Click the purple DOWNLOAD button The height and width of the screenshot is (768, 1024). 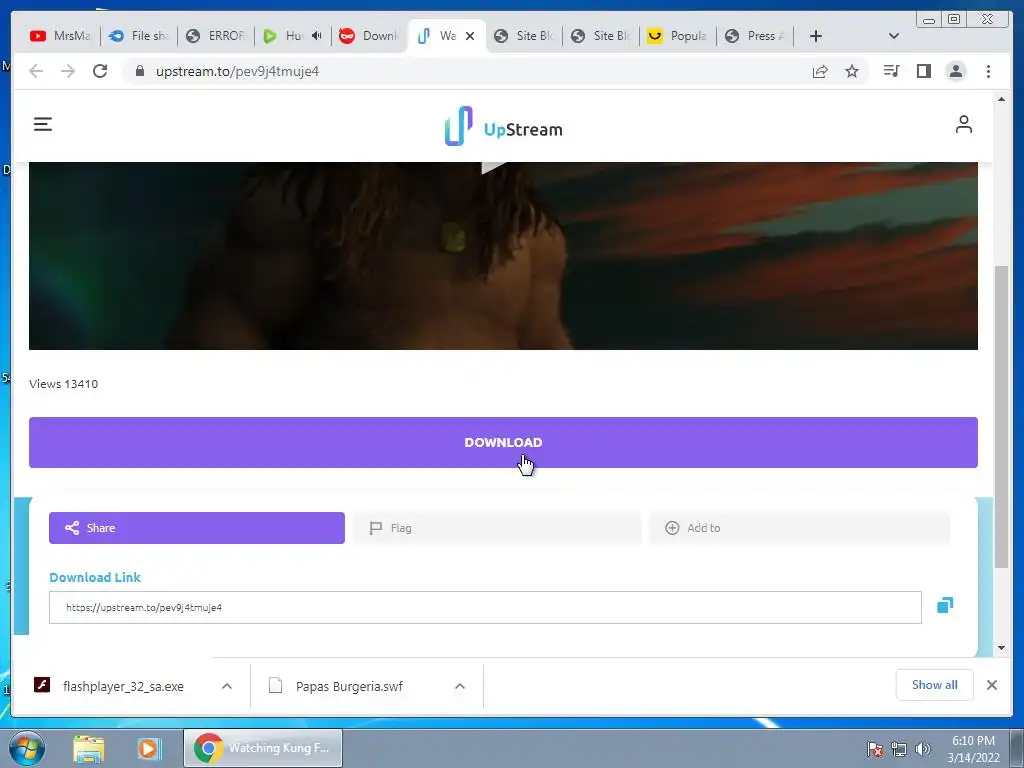point(503,442)
